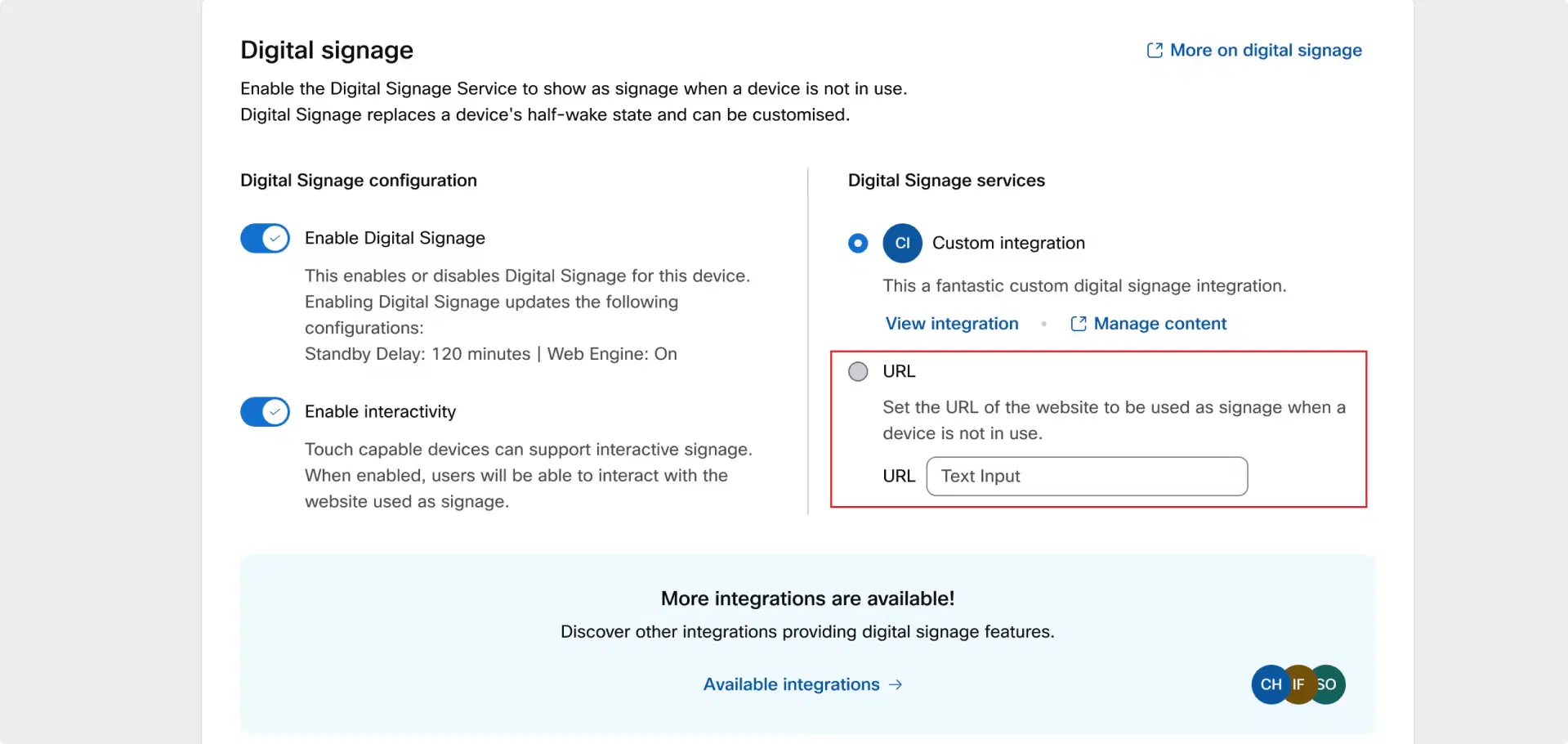The width and height of the screenshot is (1568, 744).
Task: Click the arrow icon after Available integrations
Action: click(895, 685)
